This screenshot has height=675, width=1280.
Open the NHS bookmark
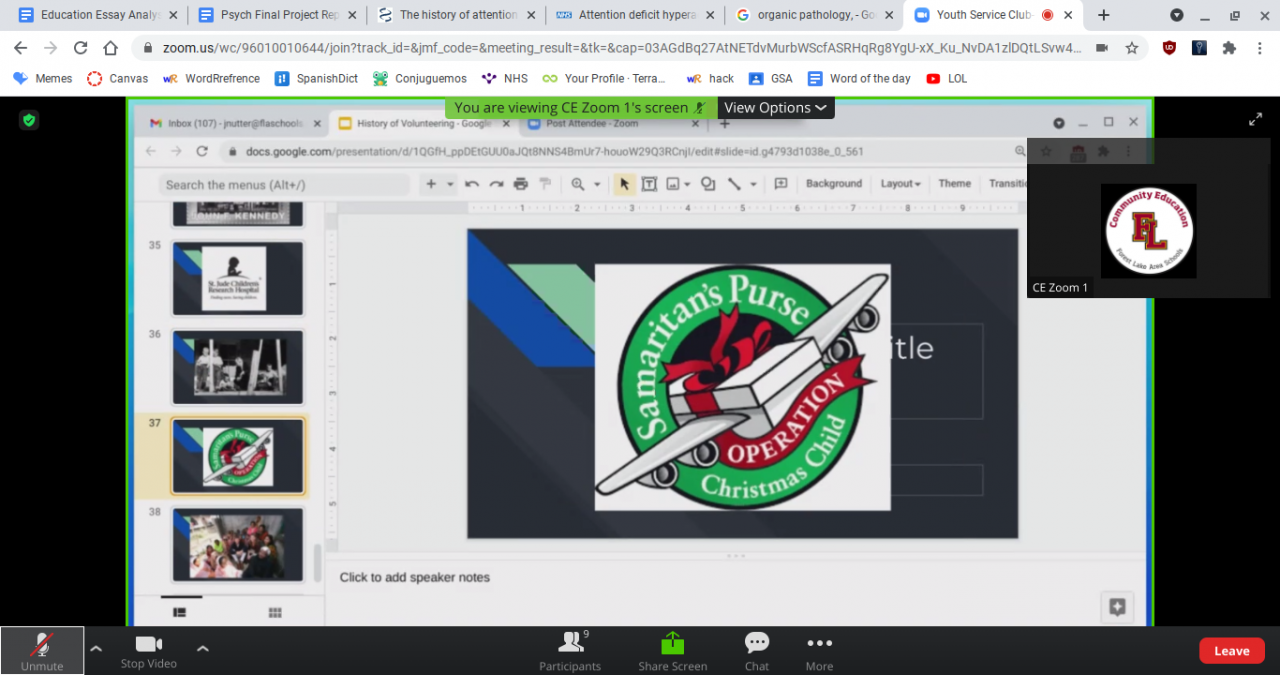tap(505, 78)
